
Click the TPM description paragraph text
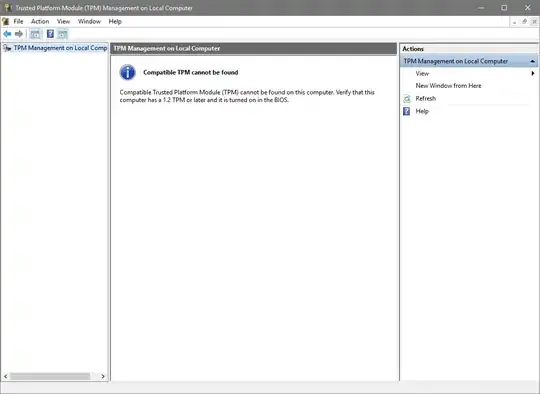pos(247,96)
